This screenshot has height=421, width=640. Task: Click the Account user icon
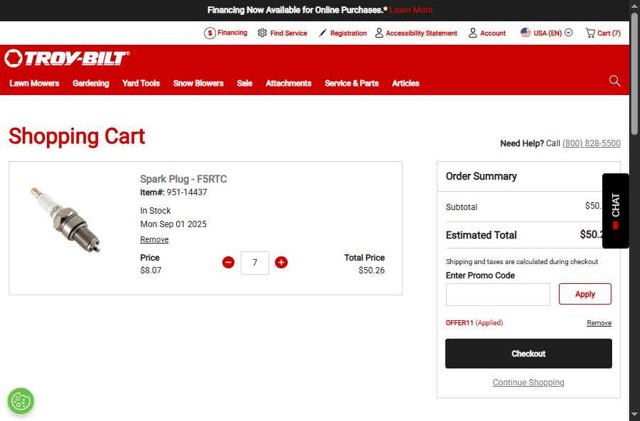coord(473,33)
